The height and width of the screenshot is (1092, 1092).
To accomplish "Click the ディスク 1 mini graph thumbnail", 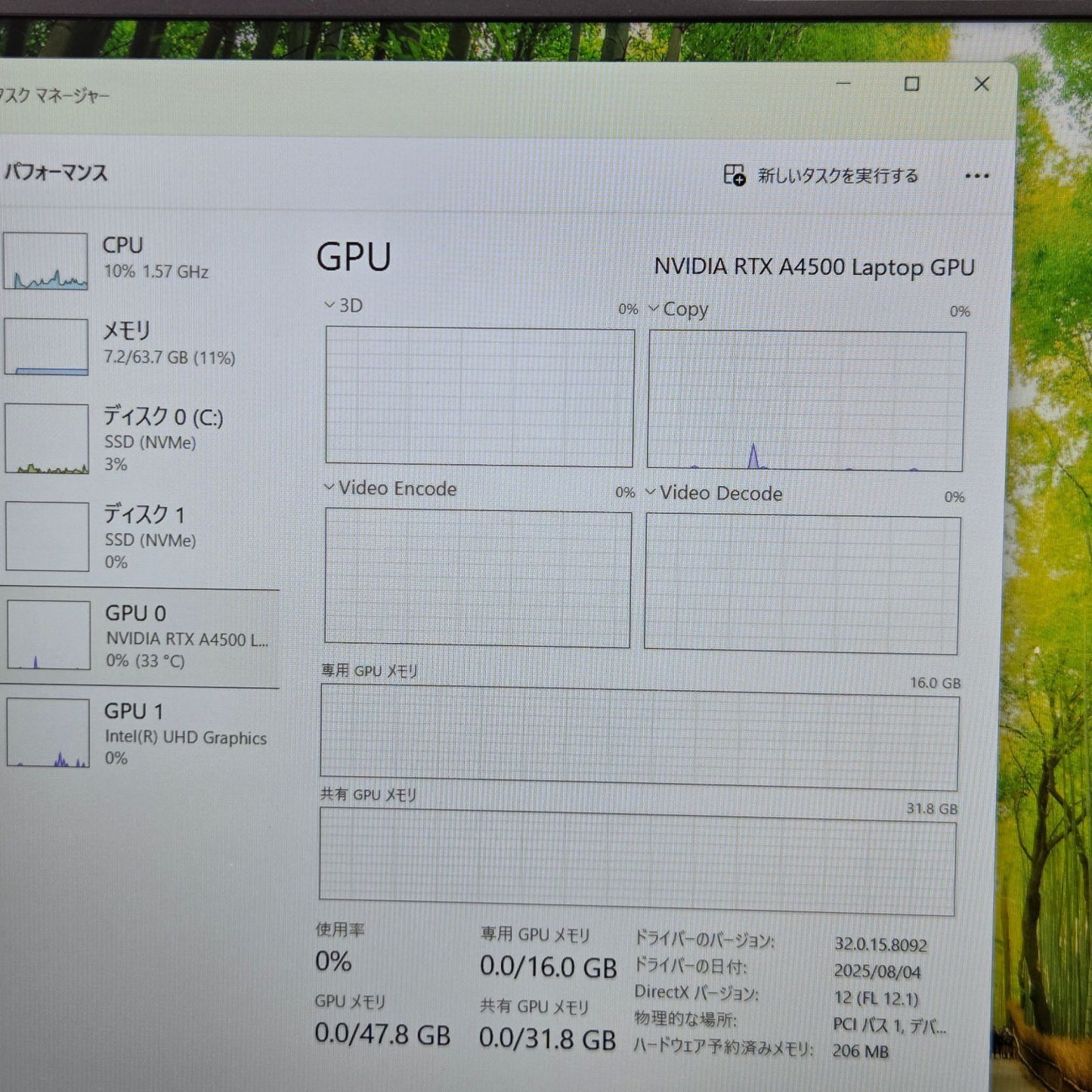I will [47, 537].
